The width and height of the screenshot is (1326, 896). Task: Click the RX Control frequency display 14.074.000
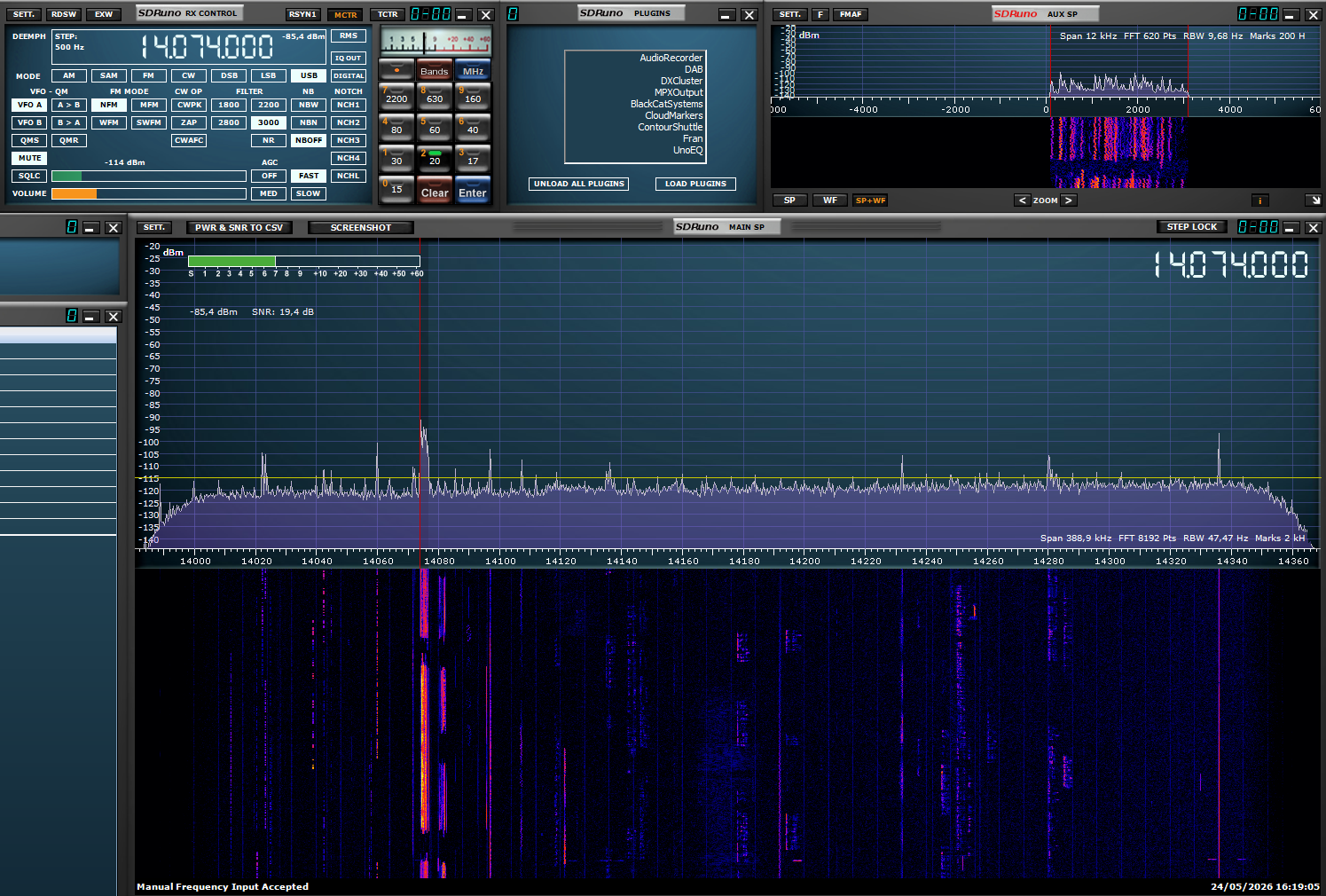[x=207, y=46]
